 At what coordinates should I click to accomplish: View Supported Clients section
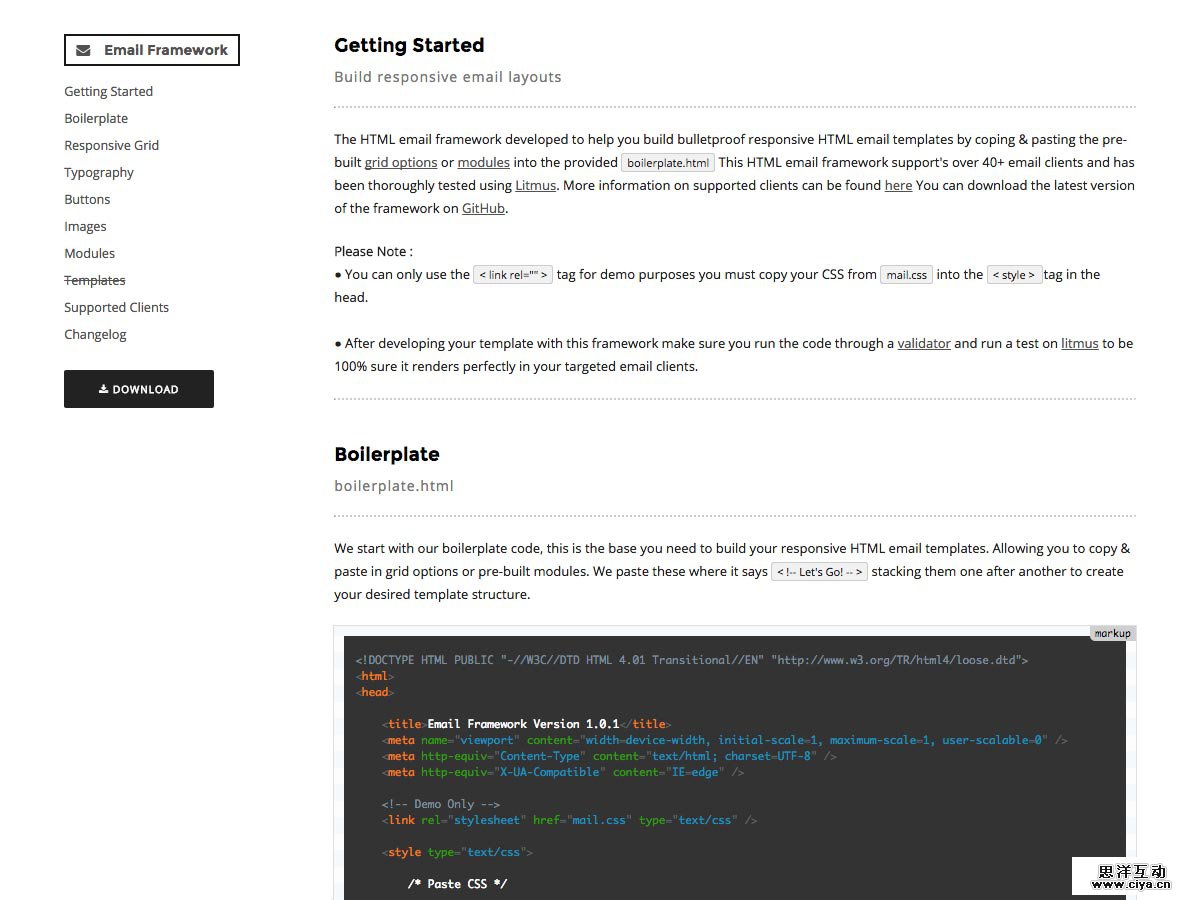tap(116, 307)
